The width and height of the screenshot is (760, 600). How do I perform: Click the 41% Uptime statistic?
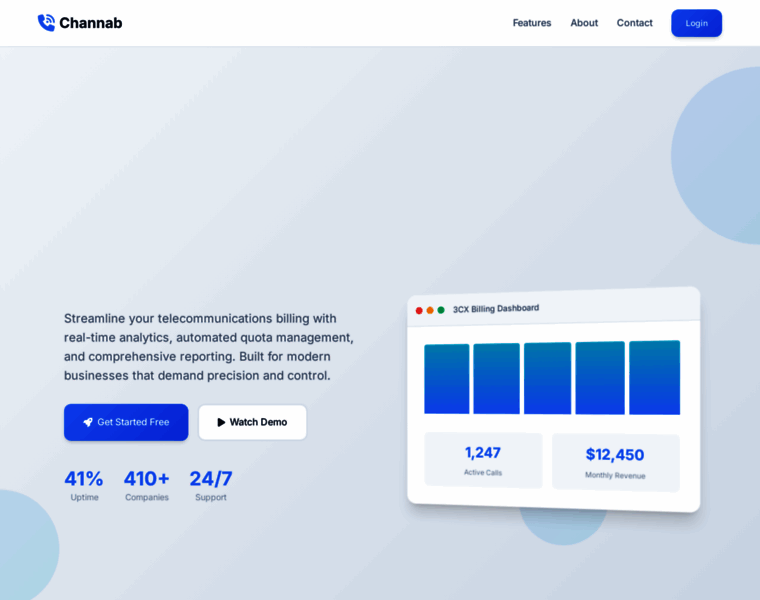click(x=84, y=485)
